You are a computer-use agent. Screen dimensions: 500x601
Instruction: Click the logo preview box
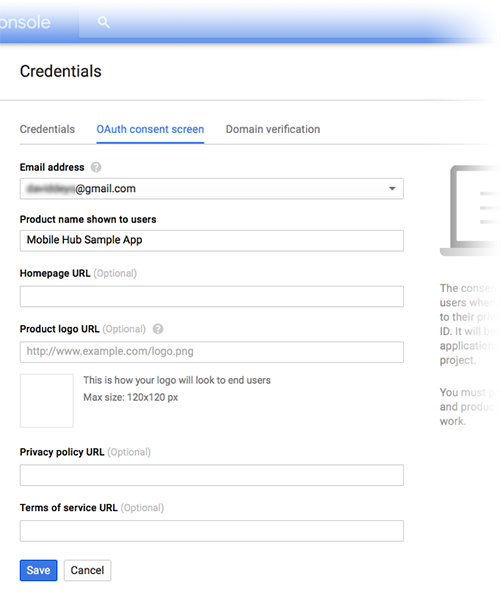pyautogui.click(x=47, y=401)
